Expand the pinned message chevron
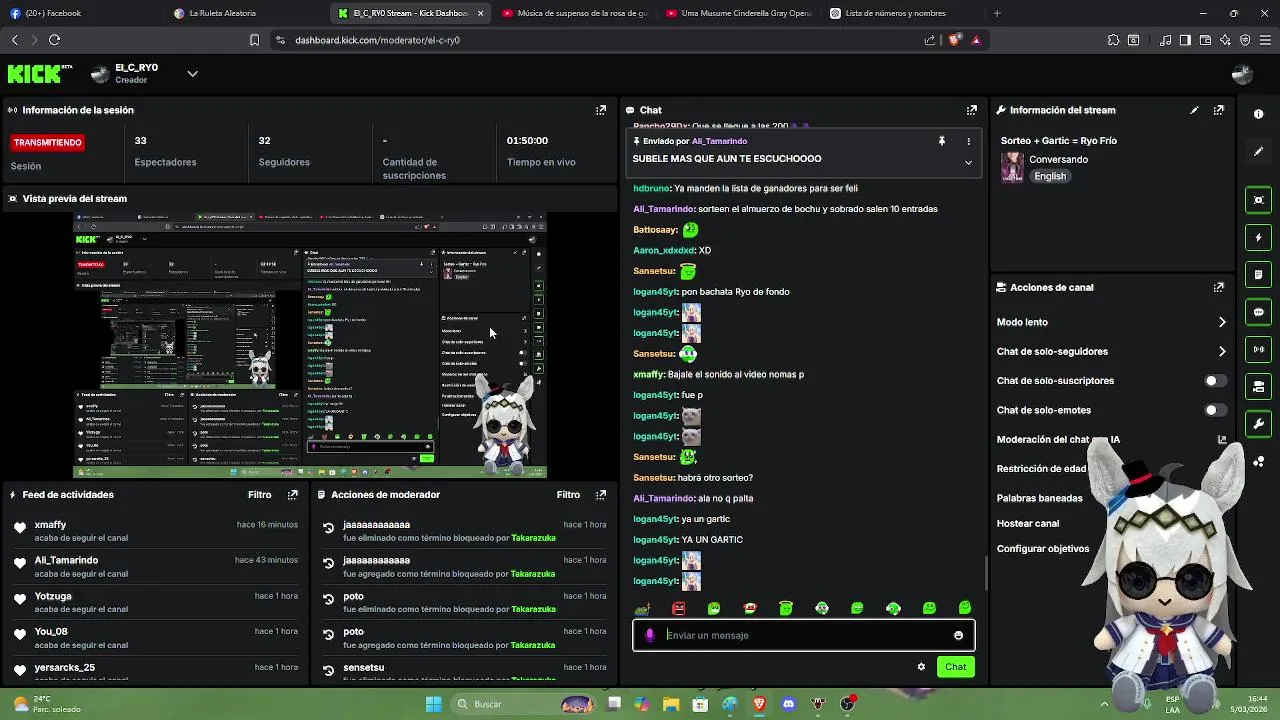 (968, 161)
